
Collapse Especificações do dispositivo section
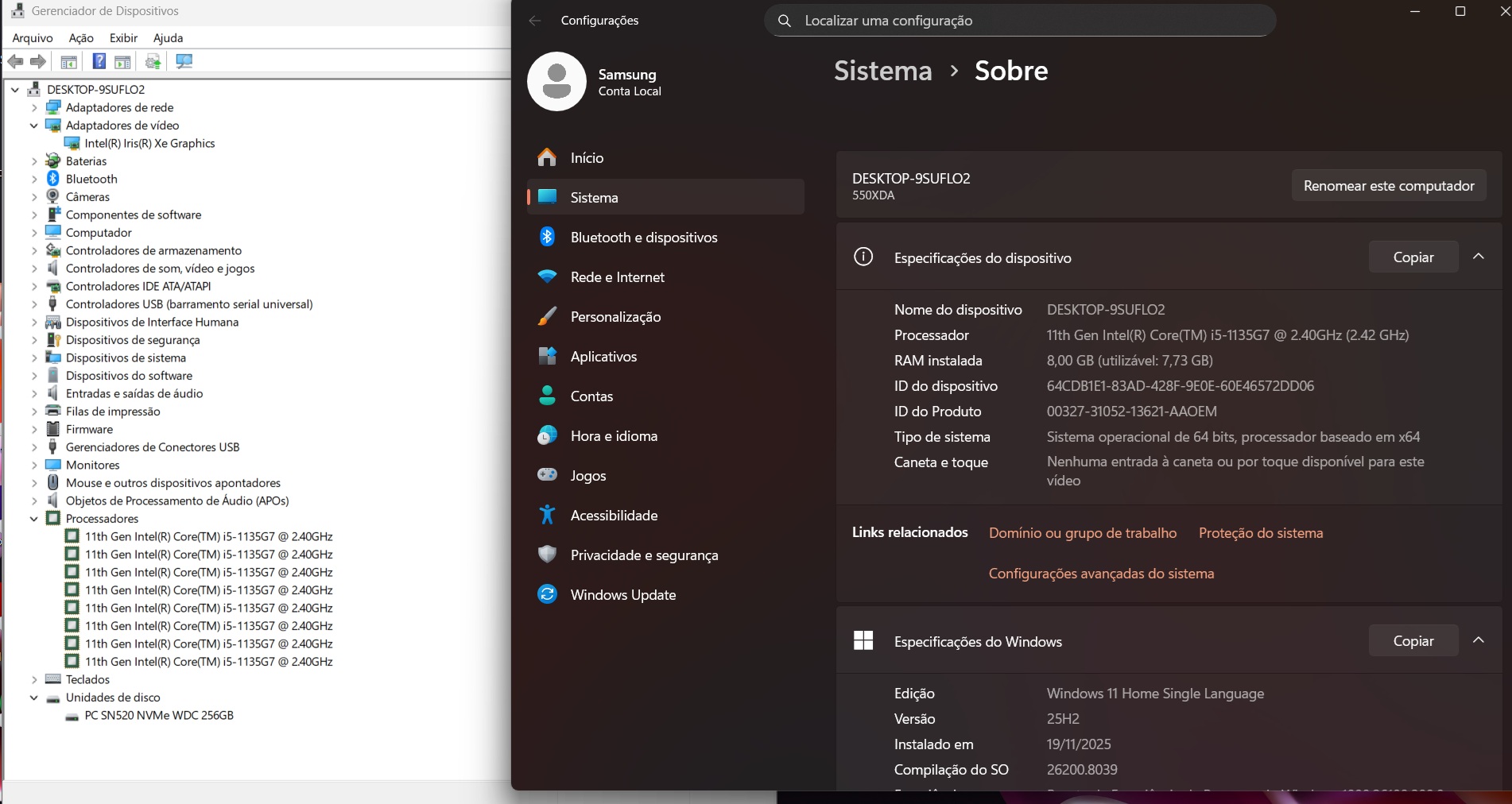(x=1479, y=257)
